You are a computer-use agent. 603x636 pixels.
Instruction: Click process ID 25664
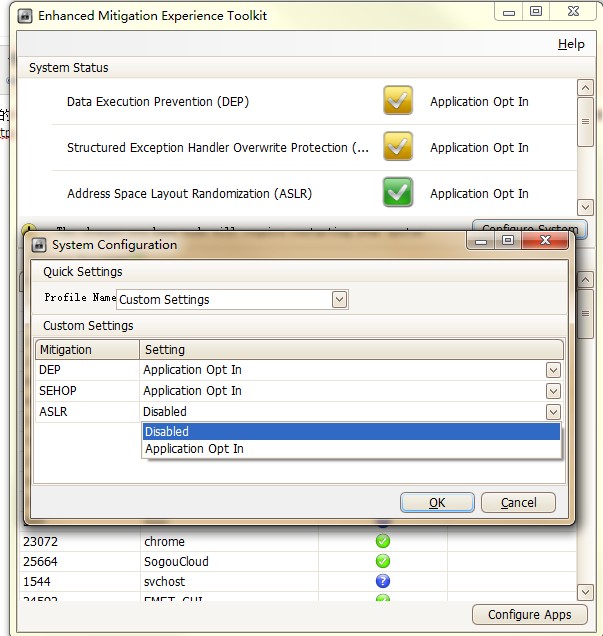pyautogui.click(x=41, y=562)
